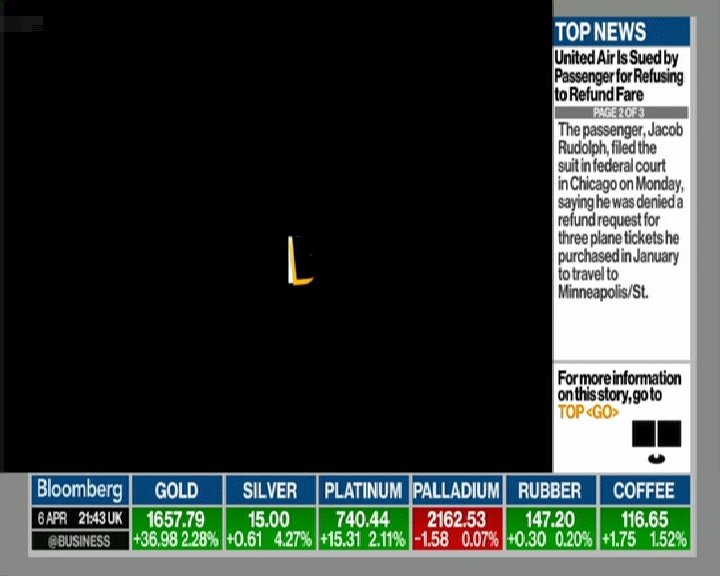This screenshot has width=720, height=576.
Task: Select the COFFEE commodity label
Action: click(x=643, y=491)
